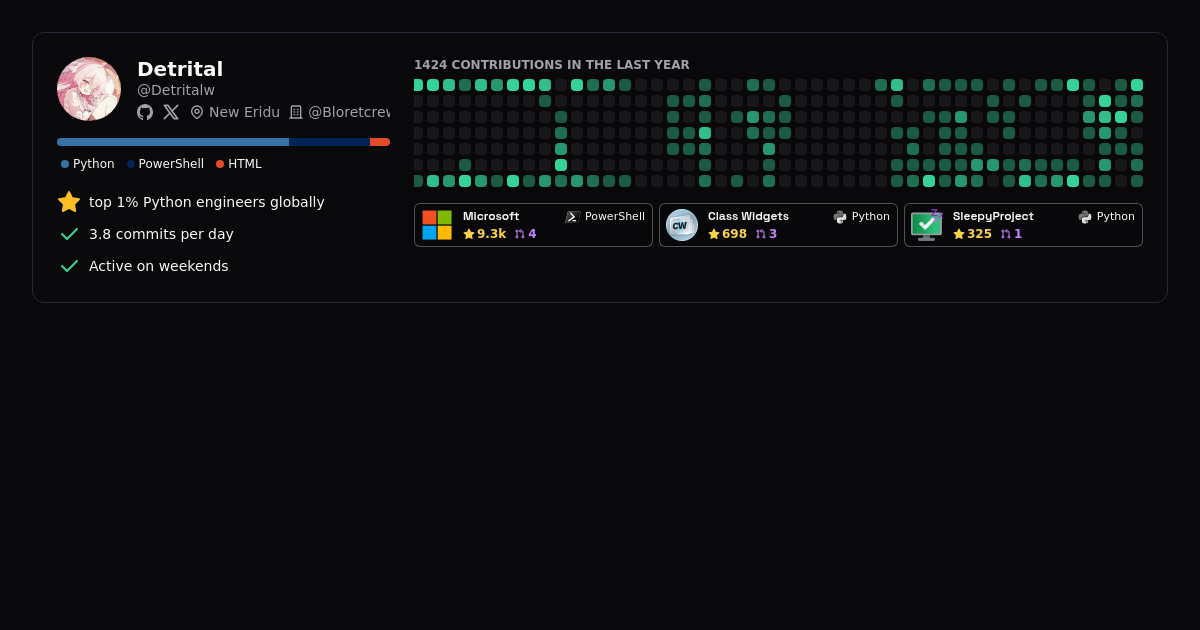
Task: Click 'Active on weekends' text
Action: point(159,266)
